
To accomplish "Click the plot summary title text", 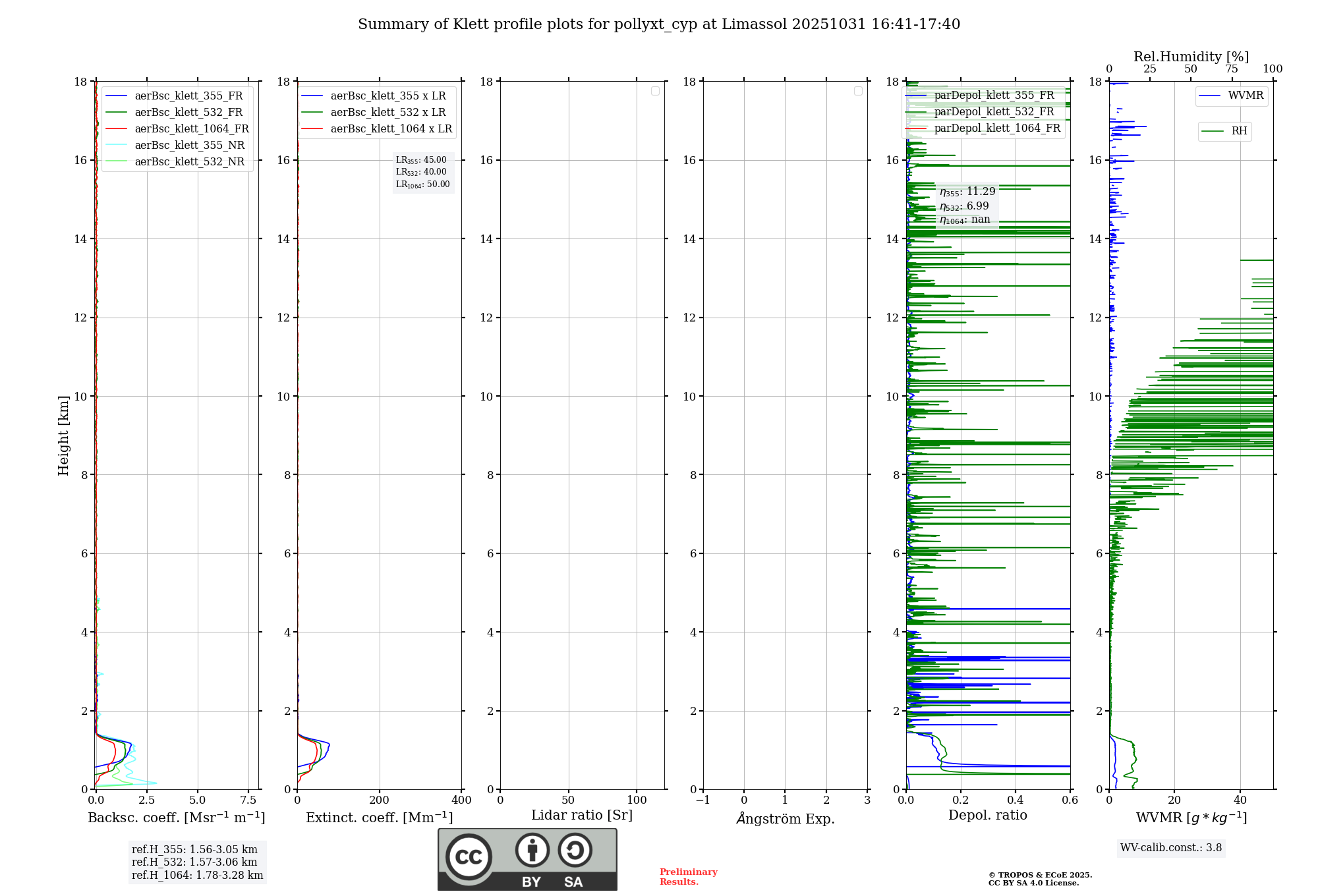I will click(659, 24).
